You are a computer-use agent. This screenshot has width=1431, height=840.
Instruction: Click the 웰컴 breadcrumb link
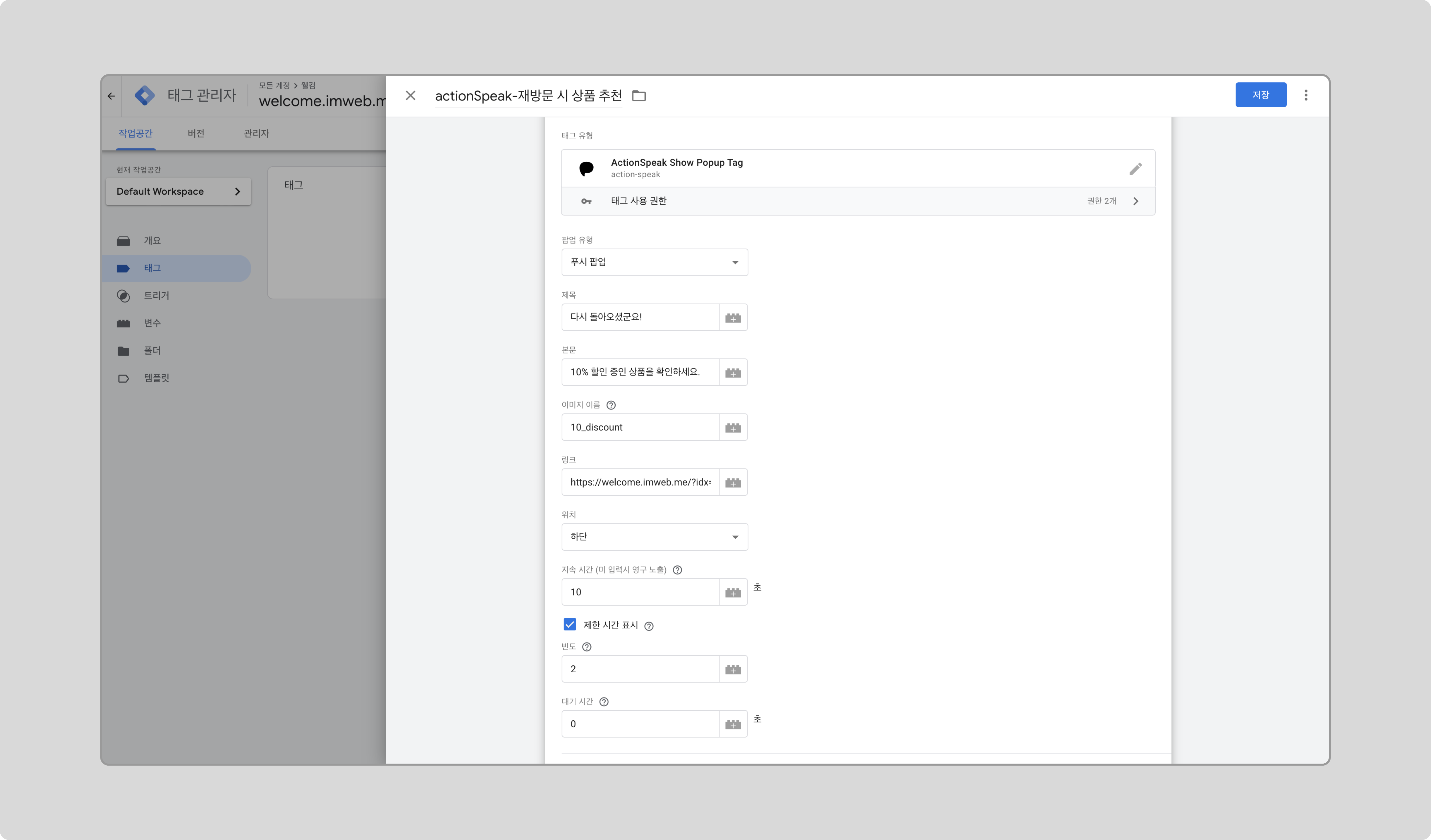[308, 85]
